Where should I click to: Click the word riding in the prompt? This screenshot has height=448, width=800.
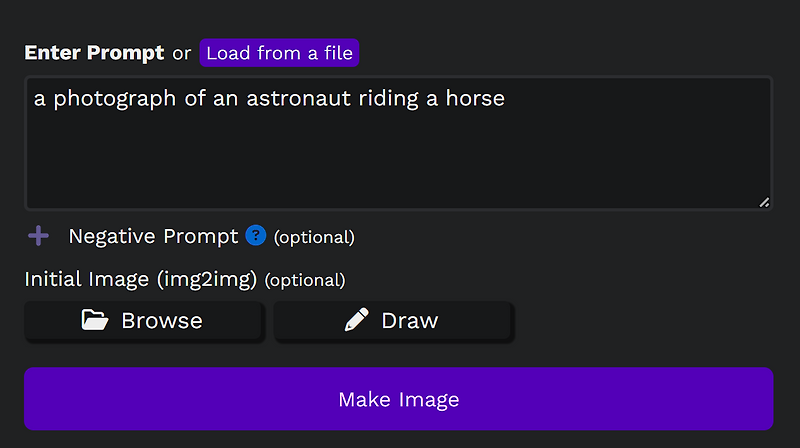(388, 98)
